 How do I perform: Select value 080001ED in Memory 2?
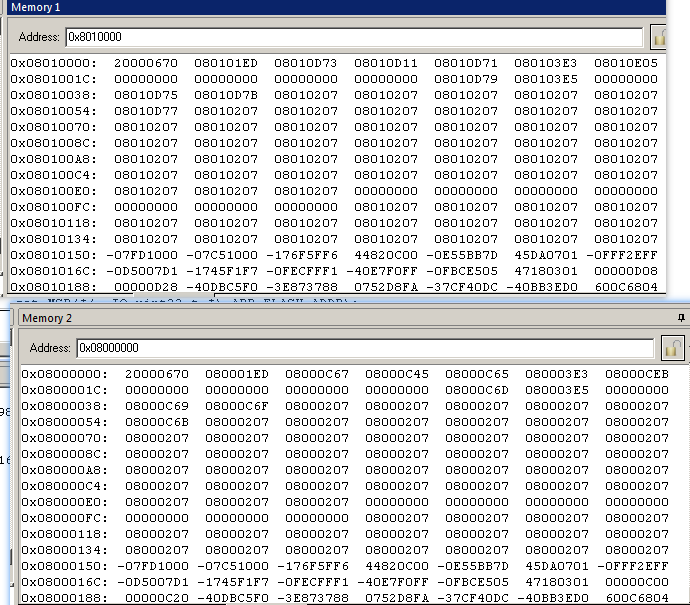[x=237, y=374]
